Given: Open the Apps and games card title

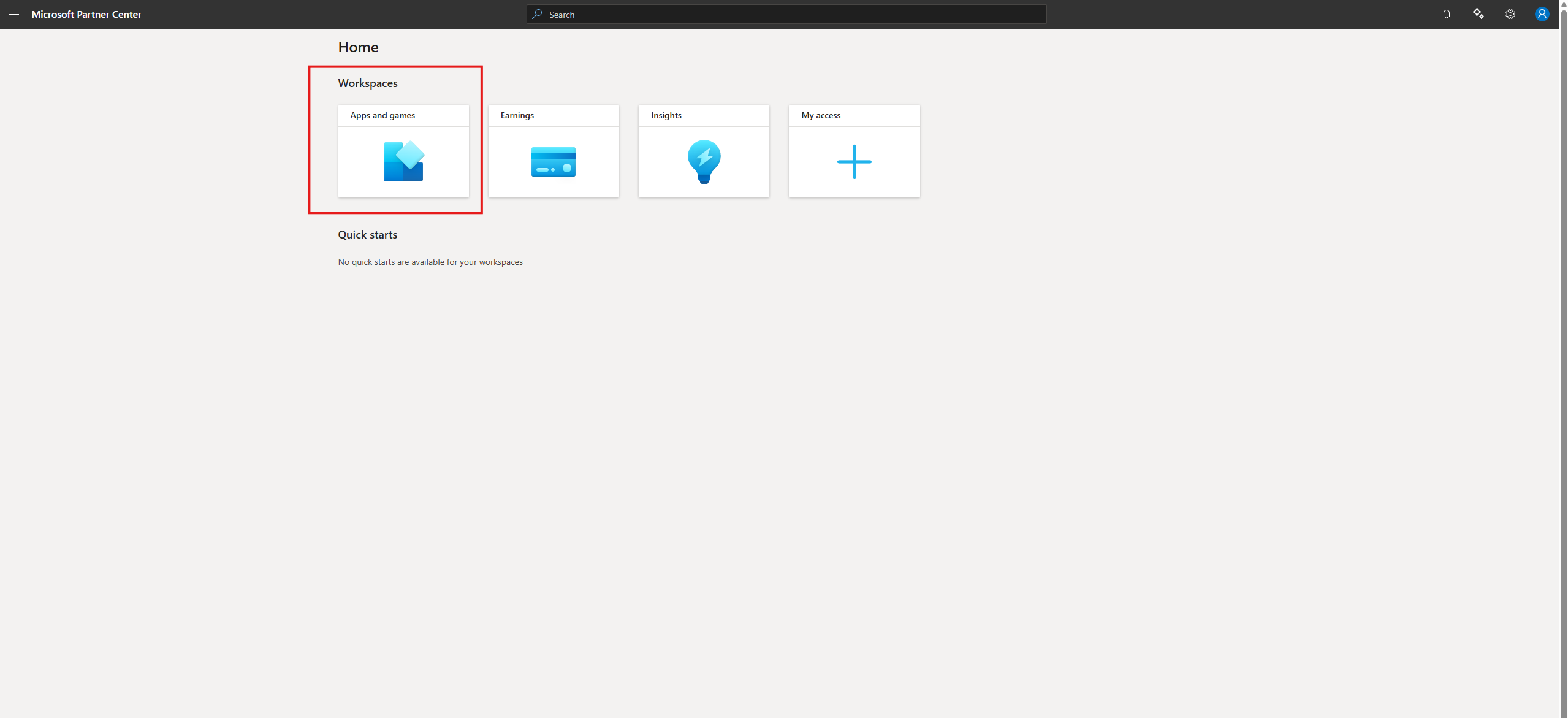Looking at the screenshot, I should coord(382,115).
